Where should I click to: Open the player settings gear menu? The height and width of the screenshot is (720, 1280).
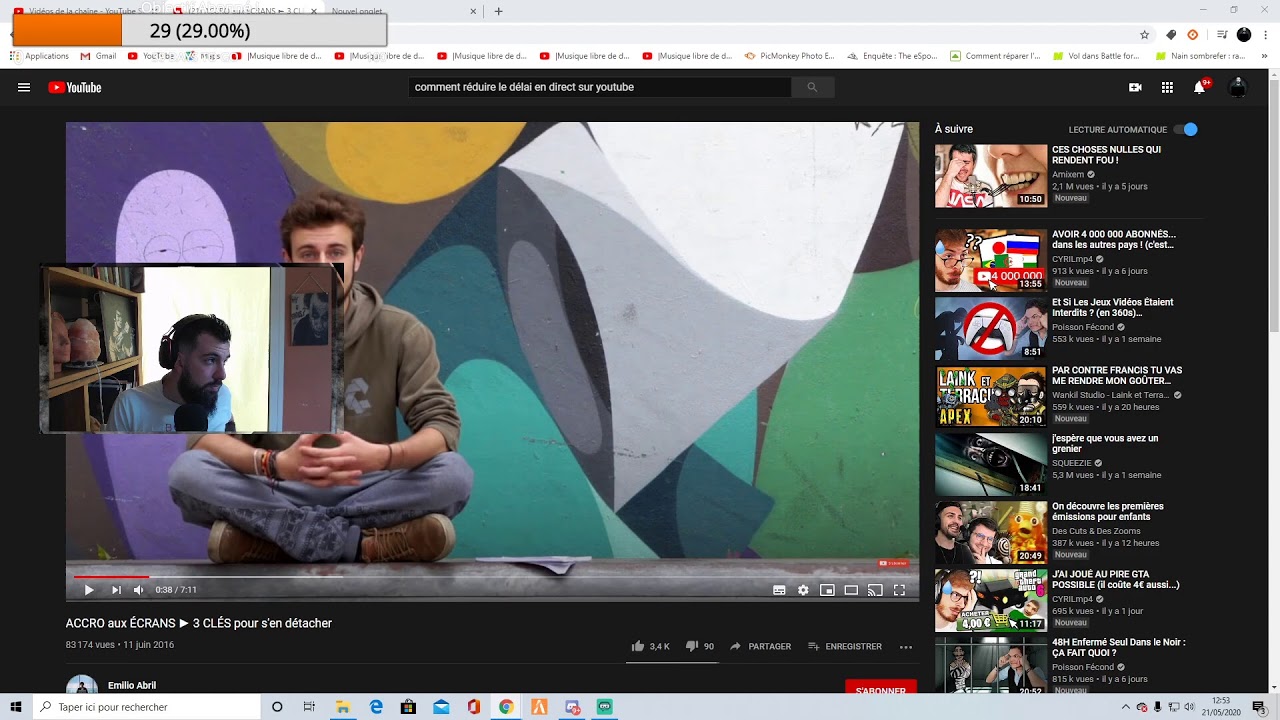[803, 590]
